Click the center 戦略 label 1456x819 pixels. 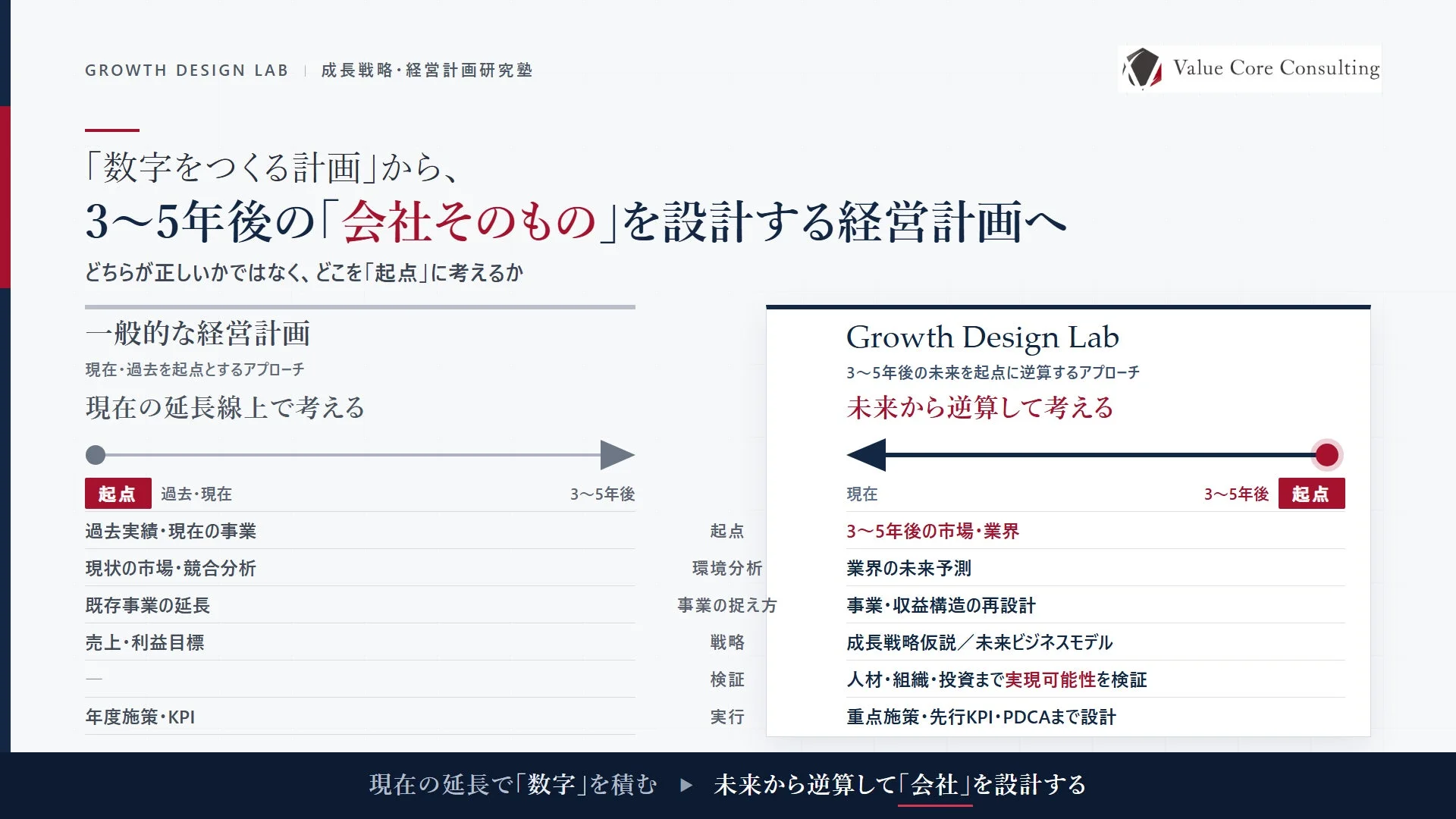[x=727, y=642]
